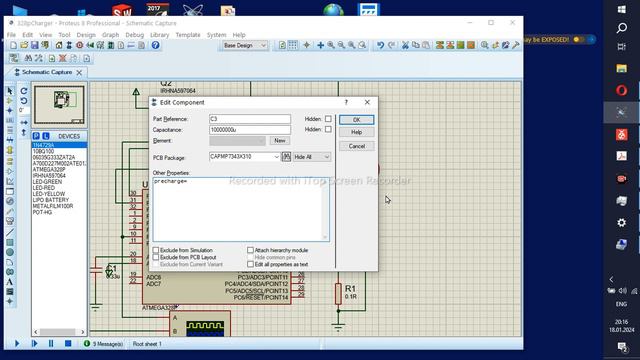Enable Edit all properties as text
Screen dimensions: 640x360
click(x=250, y=264)
